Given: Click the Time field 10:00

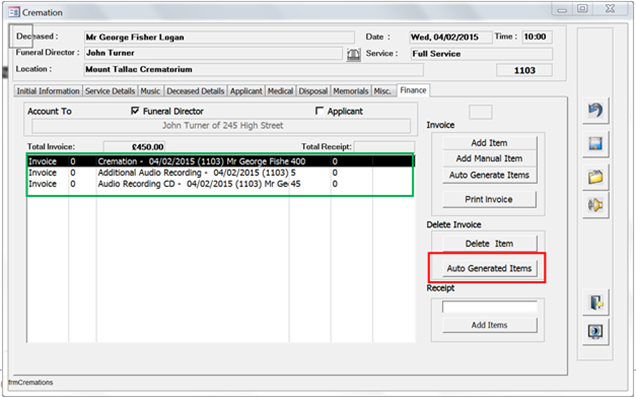Looking at the screenshot, I should pos(537,37).
